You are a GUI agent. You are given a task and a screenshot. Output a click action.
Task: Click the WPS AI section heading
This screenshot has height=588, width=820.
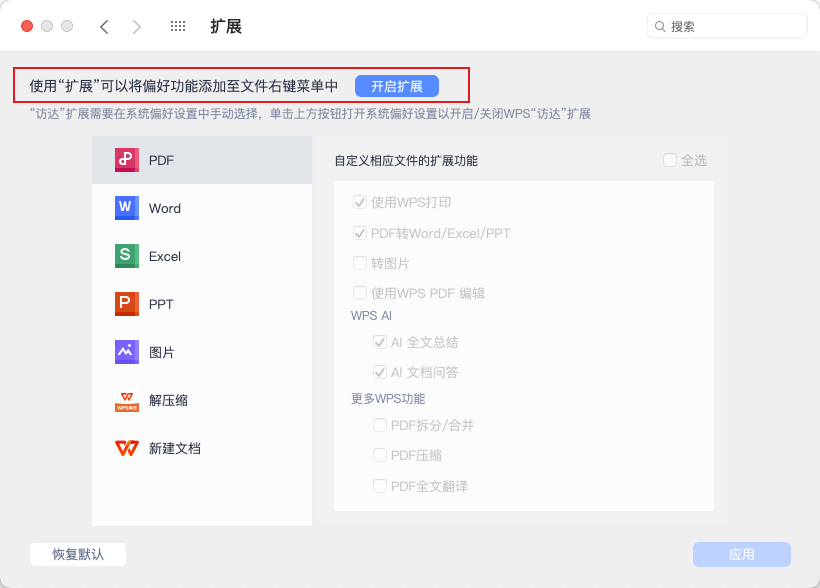[371, 316]
